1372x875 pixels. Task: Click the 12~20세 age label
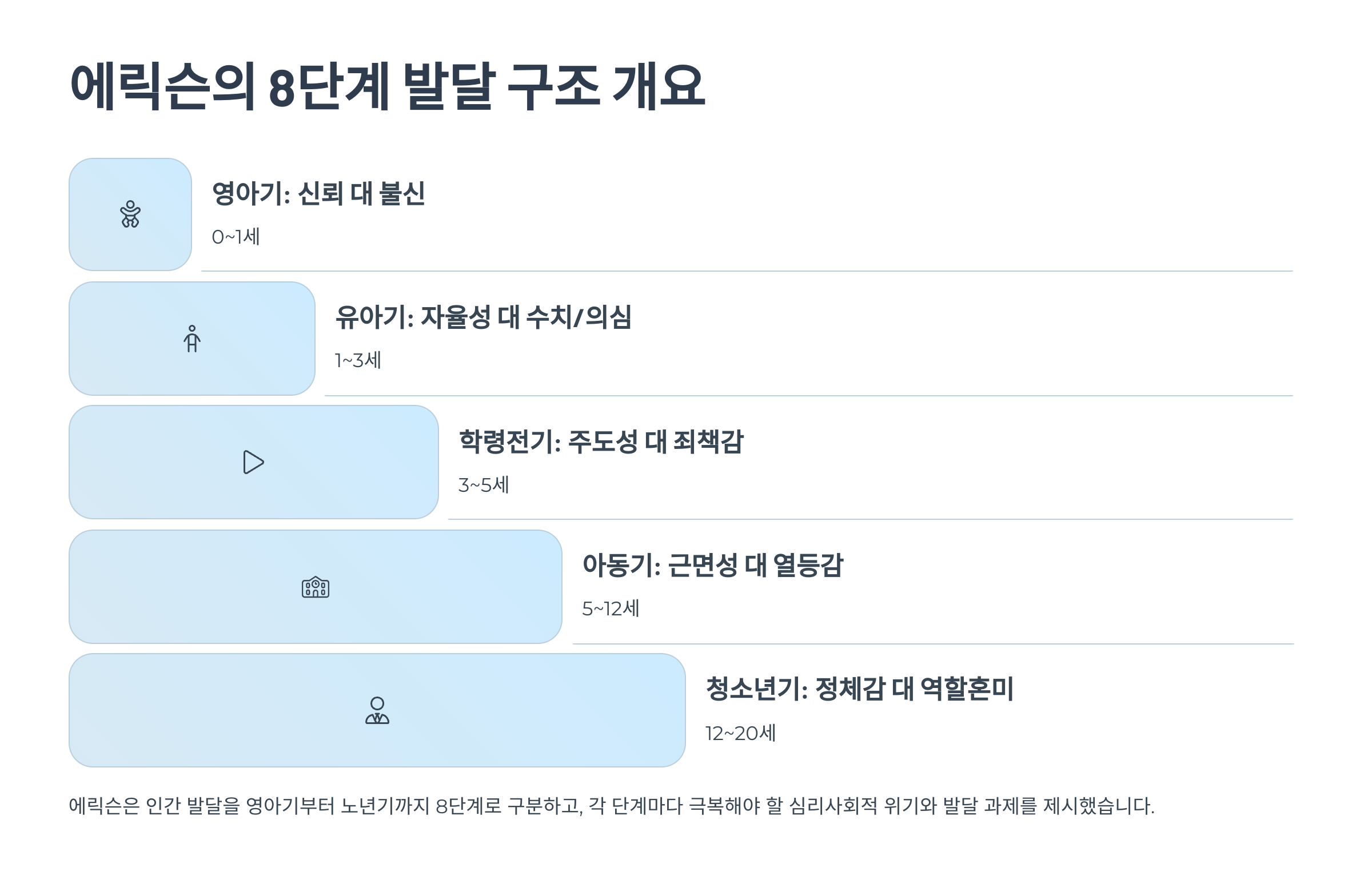pyautogui.click(x=740, y=733)
